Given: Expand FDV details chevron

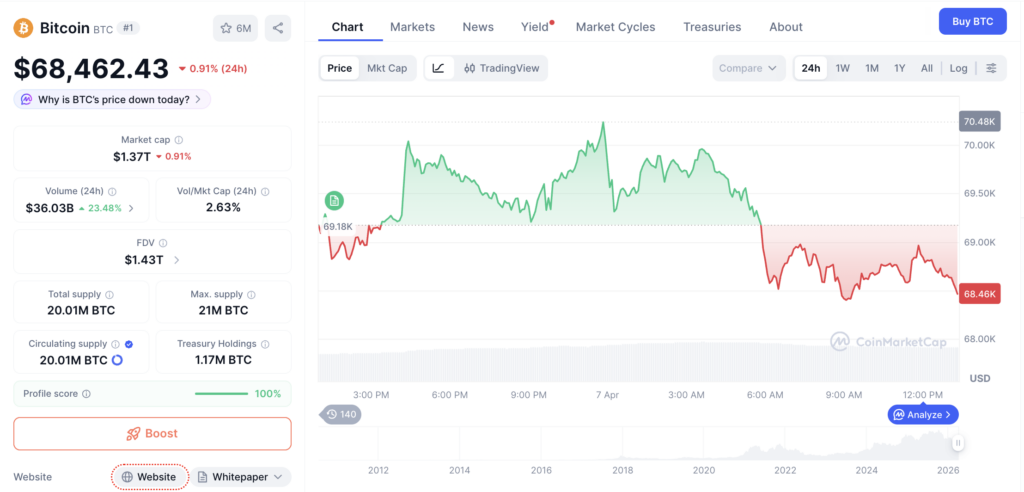Looking at the screenshot, I should [x=176, y=260].
